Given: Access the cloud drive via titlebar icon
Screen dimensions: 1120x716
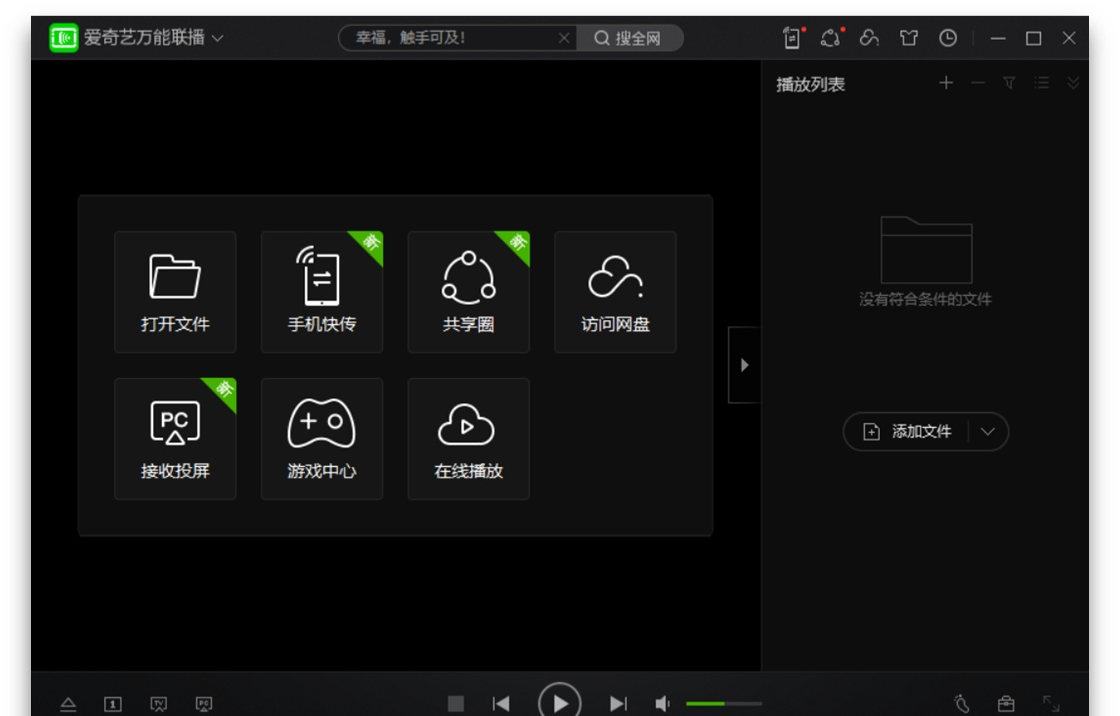Looking at the screenshot, I should [x=870, y=38].
